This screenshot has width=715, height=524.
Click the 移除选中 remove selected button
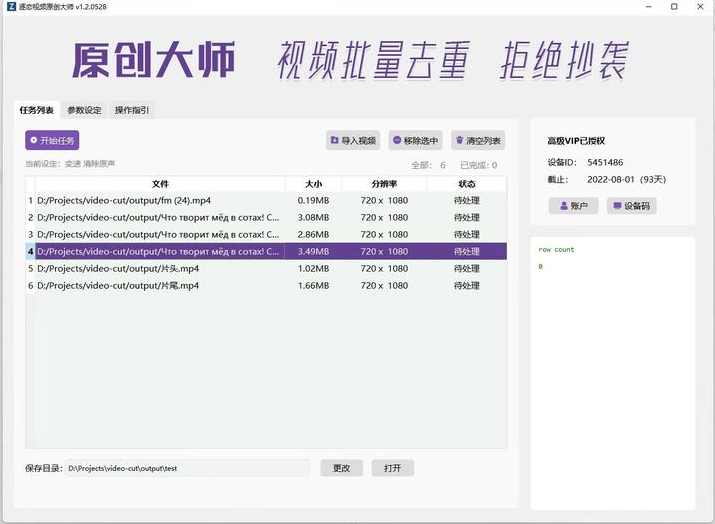(x=415, y=140)
